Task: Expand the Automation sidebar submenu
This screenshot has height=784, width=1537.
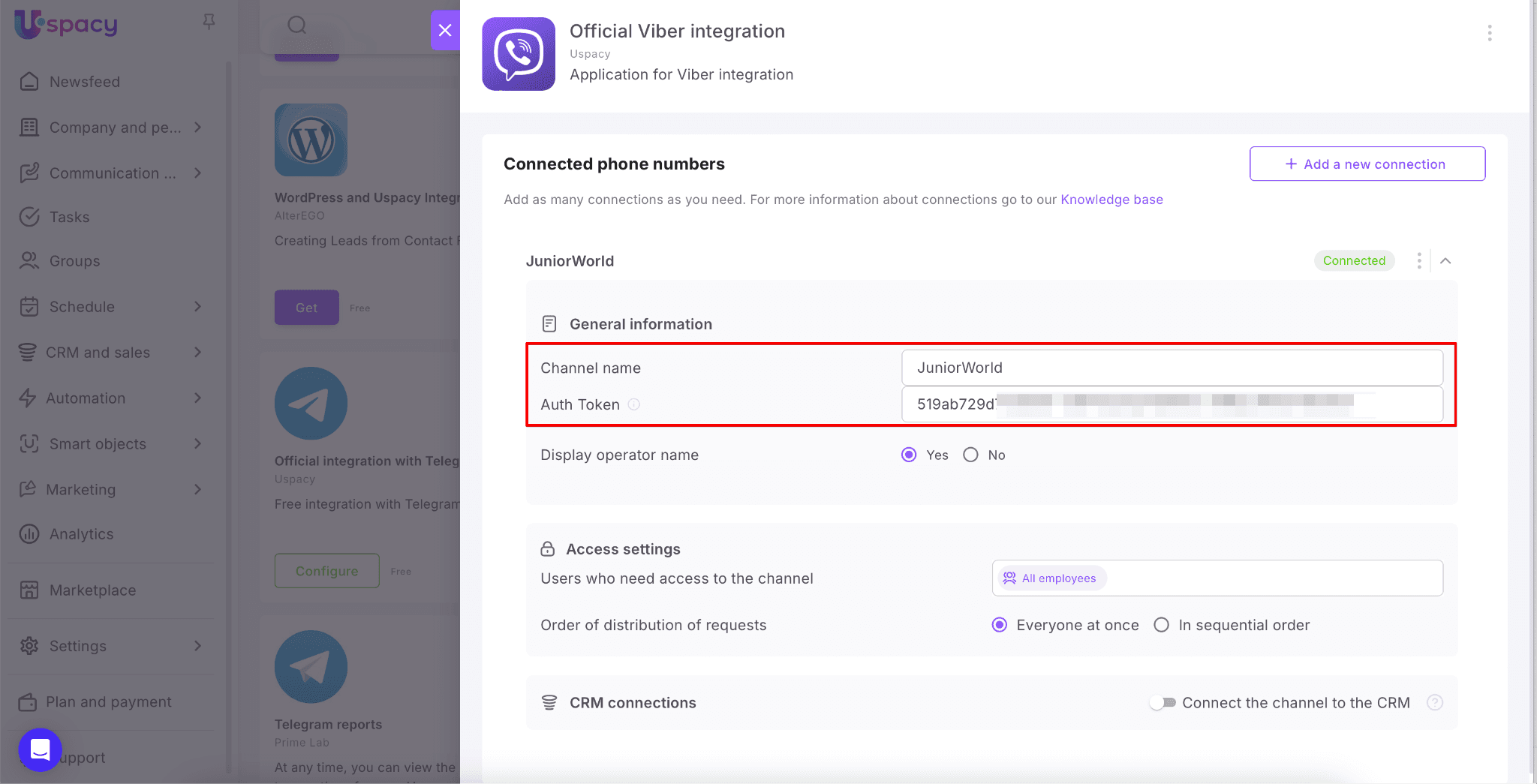Action: tap(197, 398)
